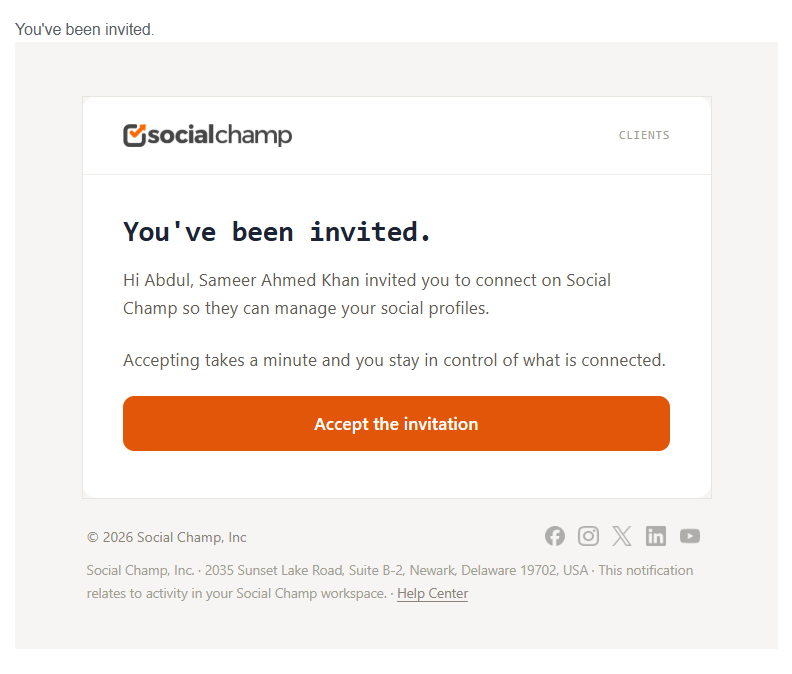792x674 pixels.
Task: Click the Accepting takes a minute sentence
Action: (394, 360)
